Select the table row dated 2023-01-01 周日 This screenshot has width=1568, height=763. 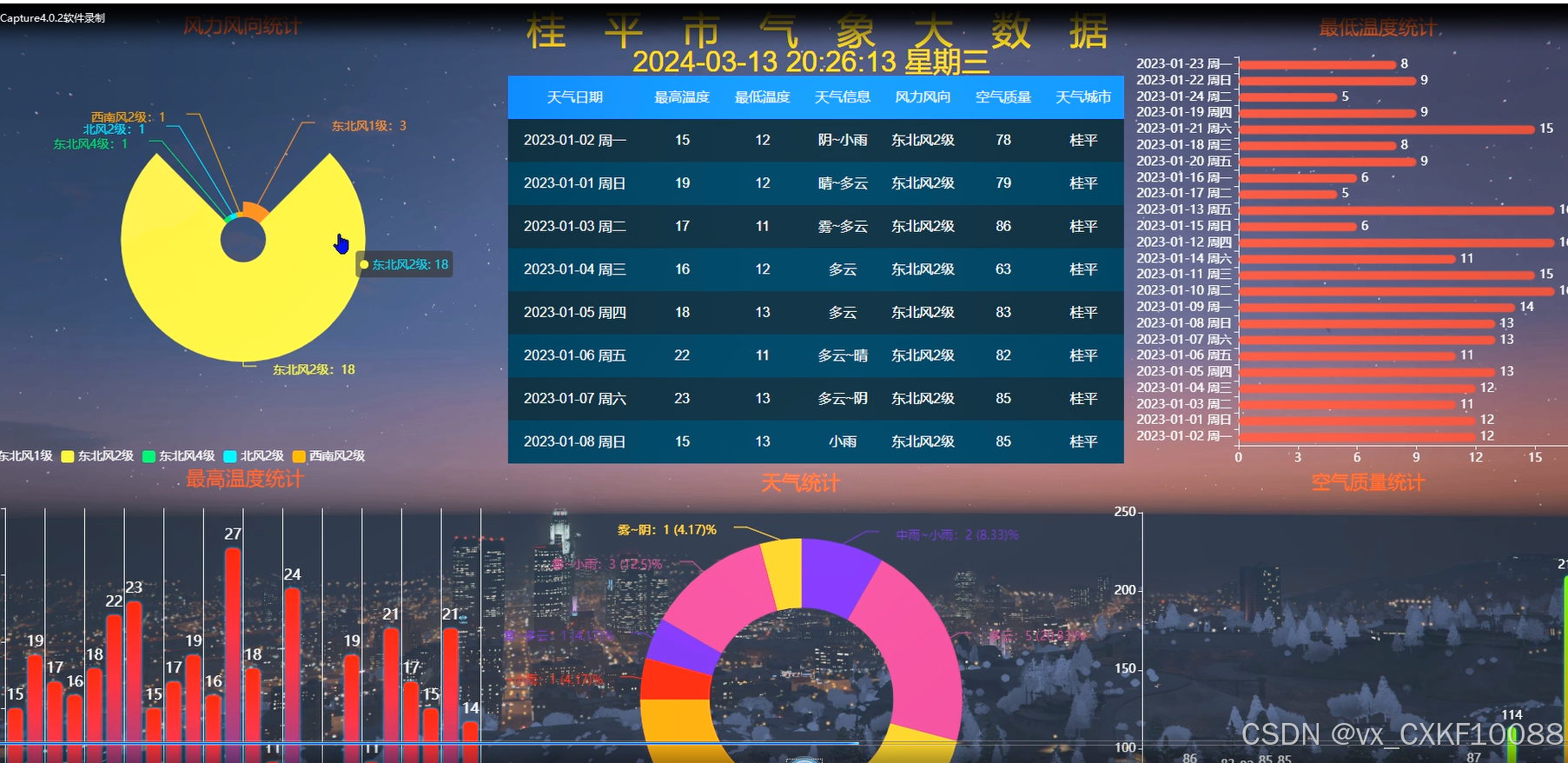coord(816,183)
